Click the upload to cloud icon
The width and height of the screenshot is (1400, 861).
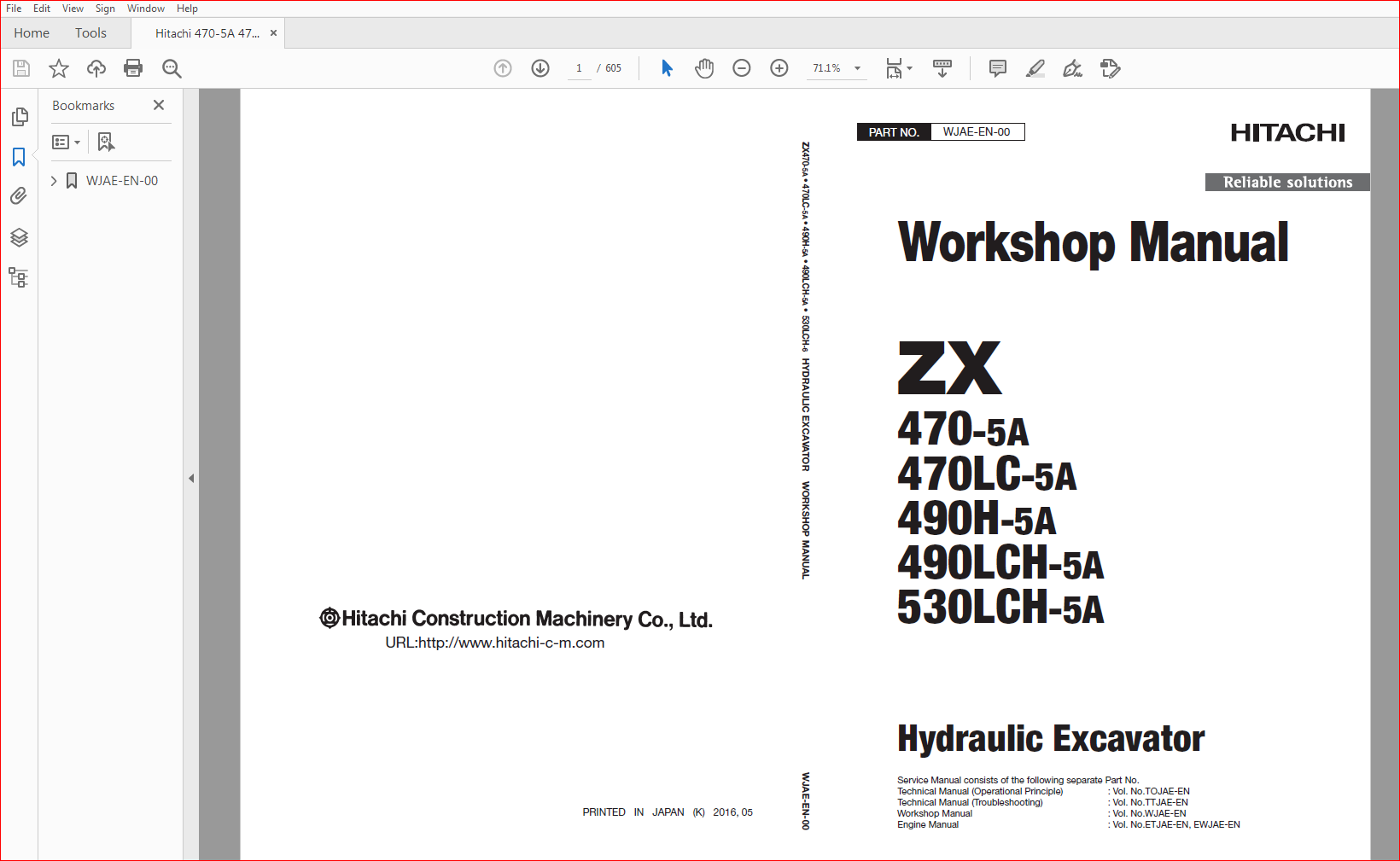click(x=96, y=68)
